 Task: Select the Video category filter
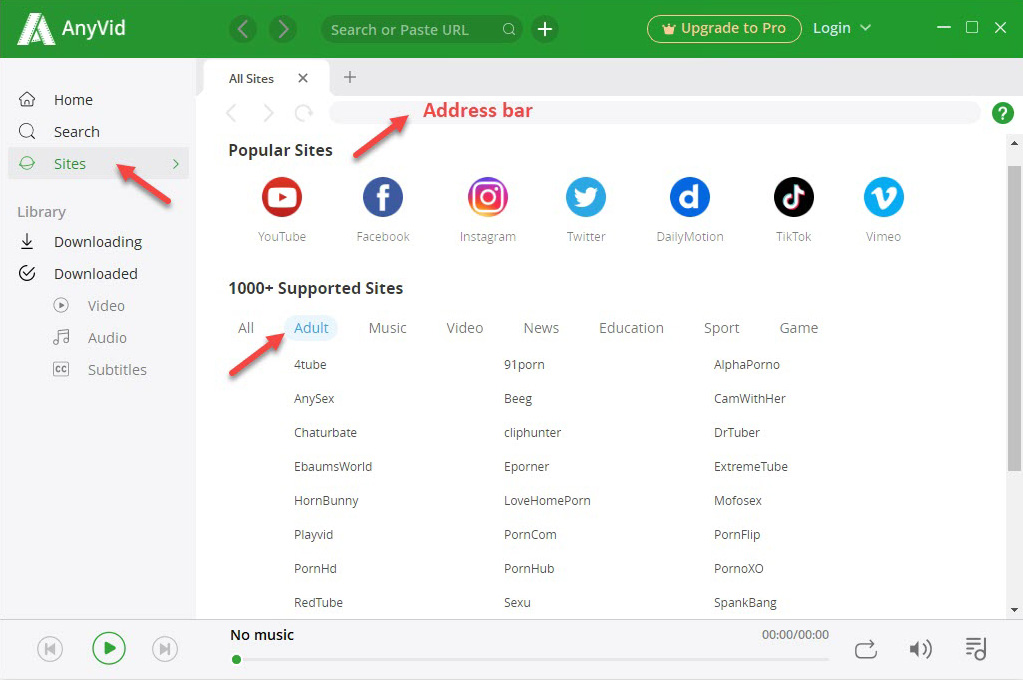pyautogui.click(x=465, y=328)
